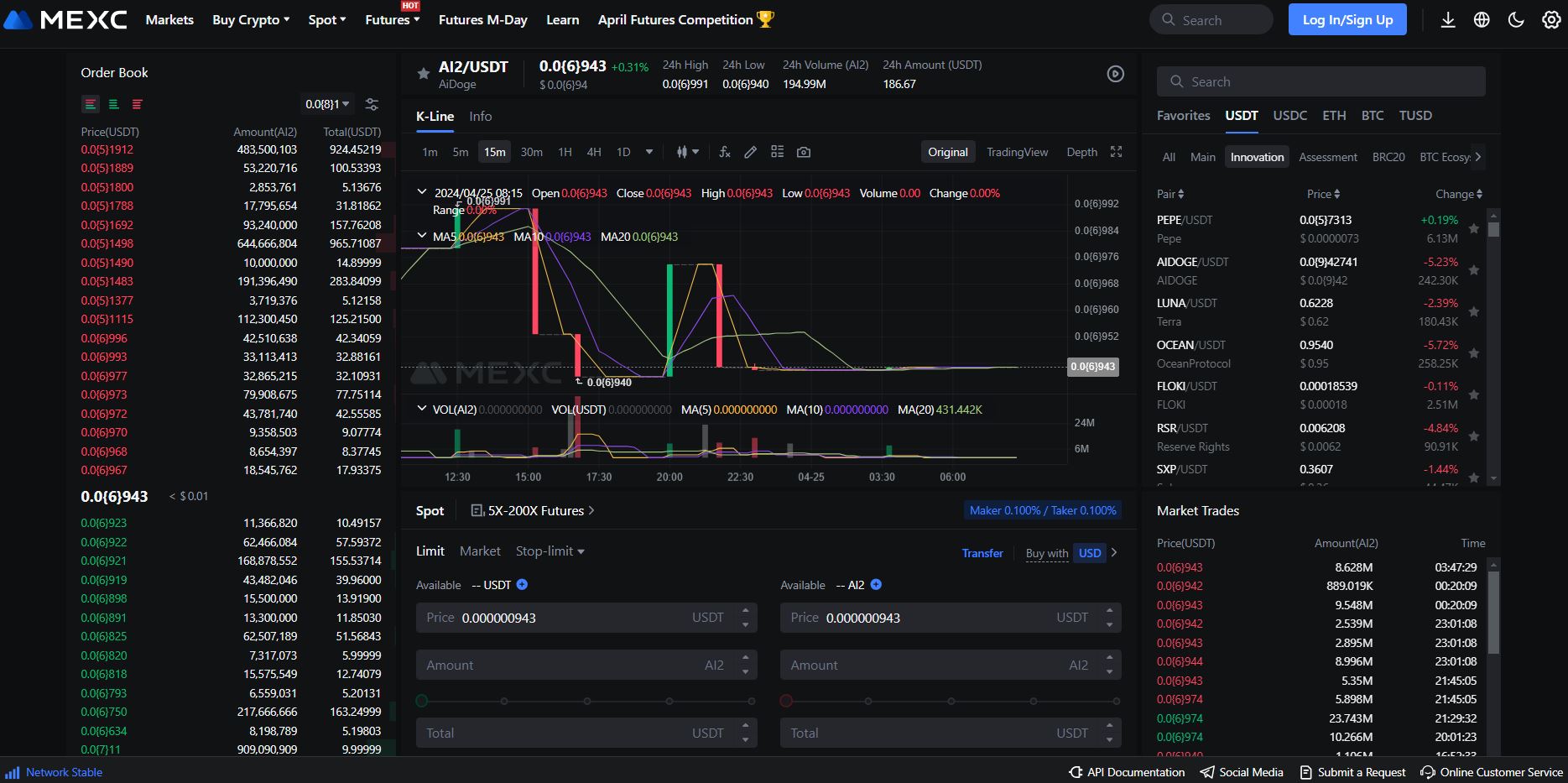Viewport: 1568px width, 783px height.
Task: Favorite LUNA/USDT with its star
Action: coord(1474,311)
